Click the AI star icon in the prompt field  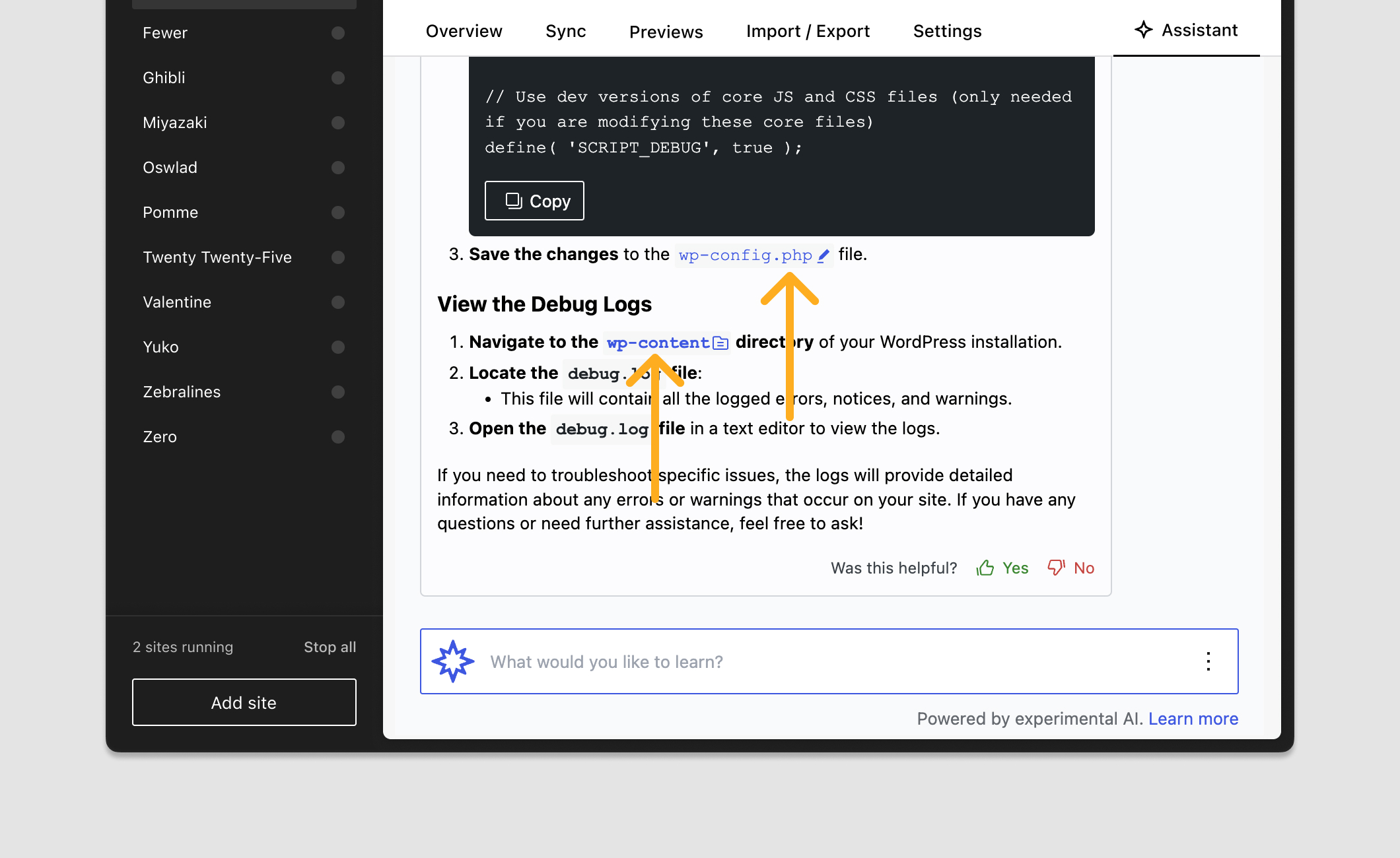(x=454, y=661)
